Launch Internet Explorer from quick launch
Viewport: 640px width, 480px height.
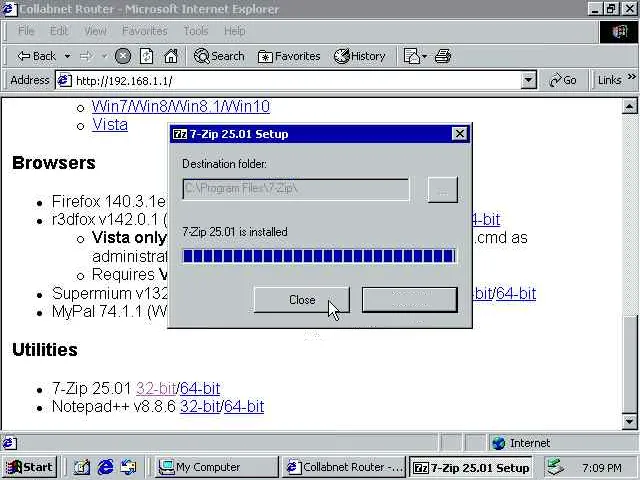(x=105, y=467)
